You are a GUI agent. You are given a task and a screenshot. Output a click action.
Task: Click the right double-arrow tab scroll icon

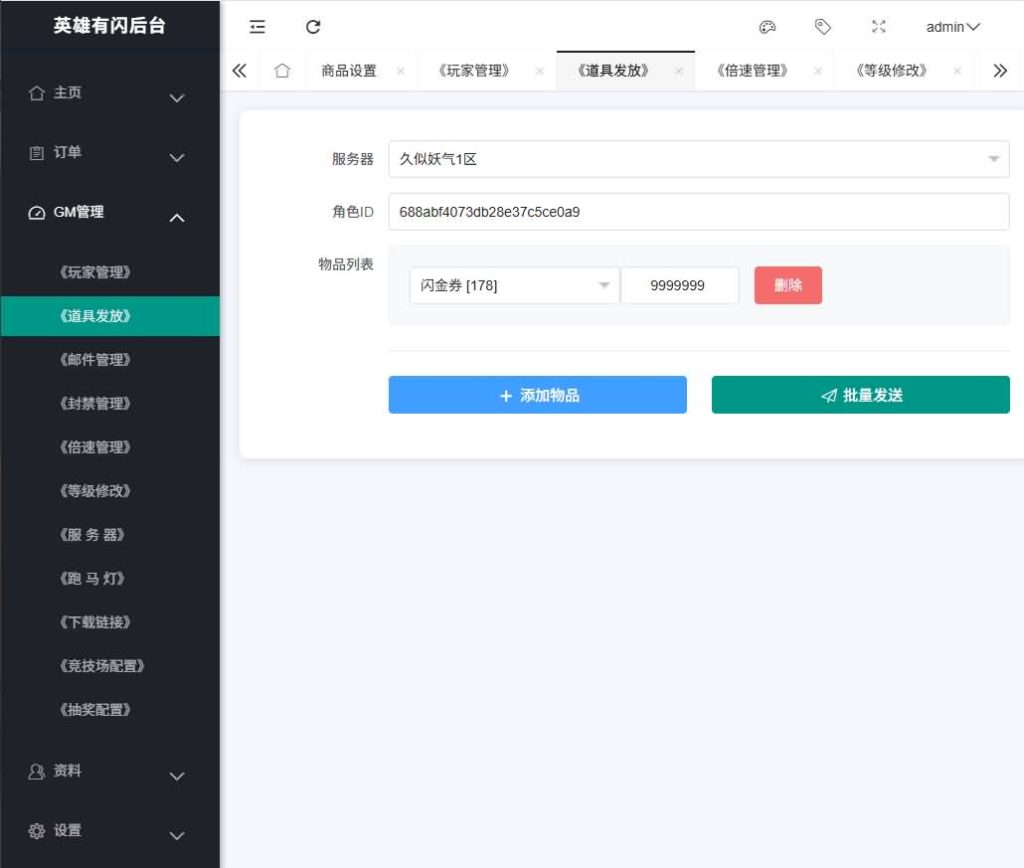[1000, 70]
